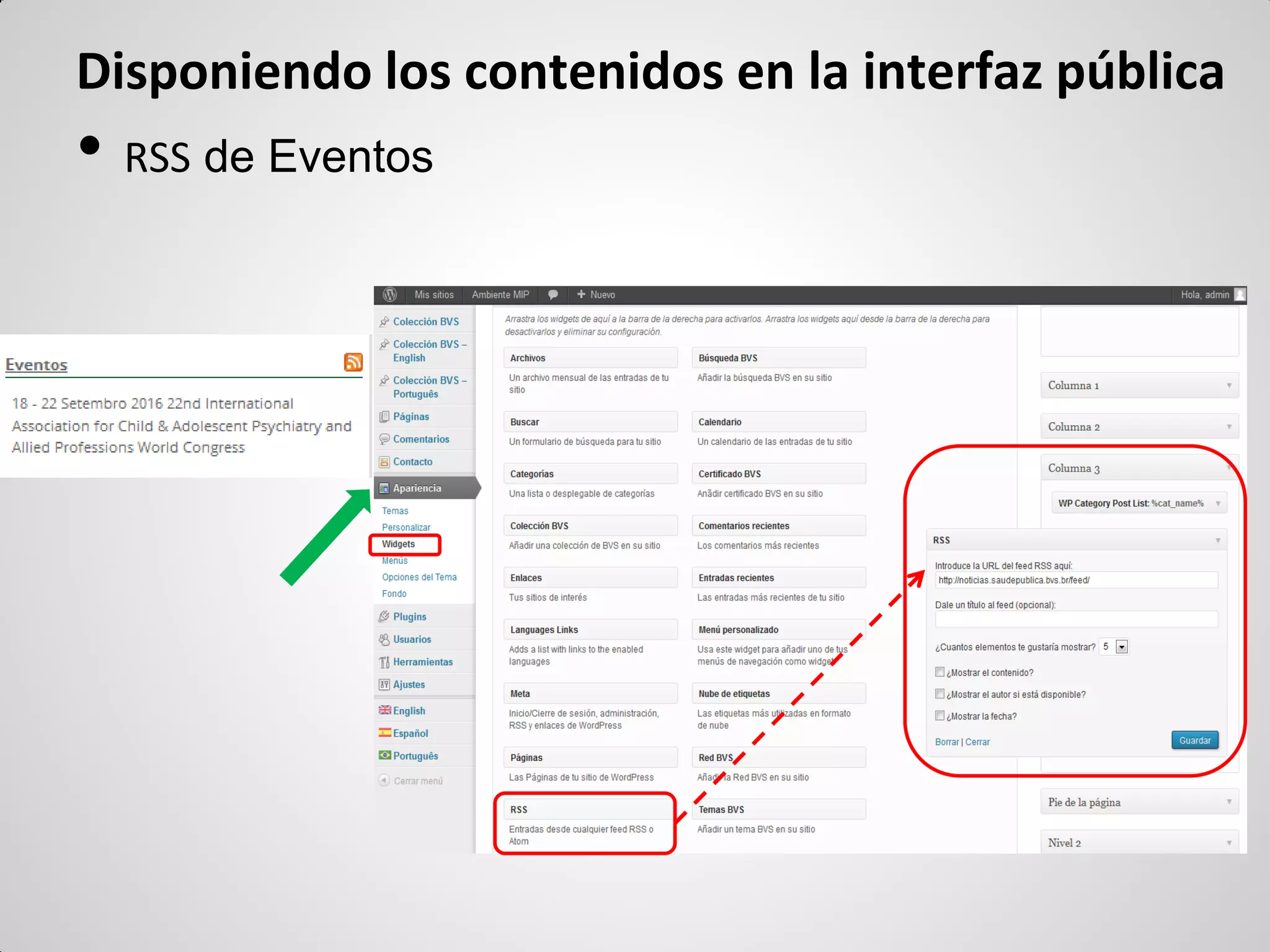Viewport: 1270px width, 952px height.
Task: Click the Páginas sidebar icon
Action: point(384,416)
